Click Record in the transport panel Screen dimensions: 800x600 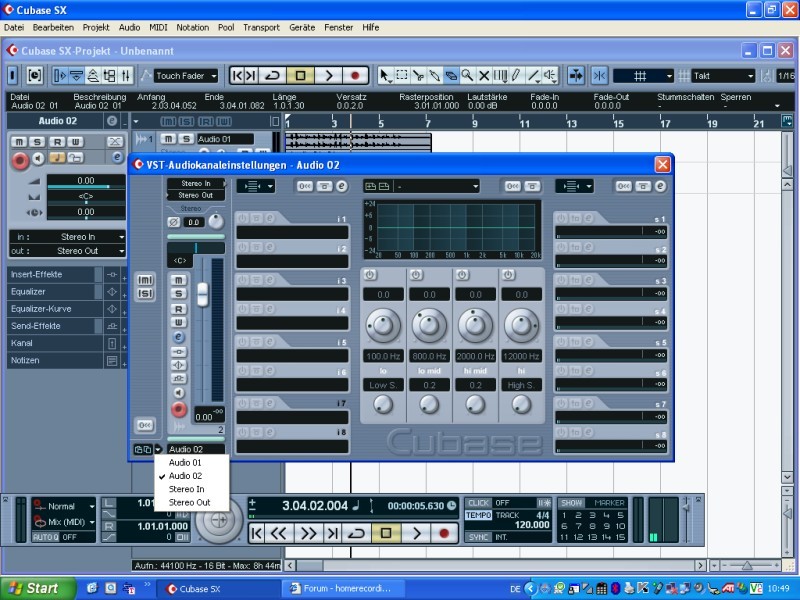click(x=443, y=533)
